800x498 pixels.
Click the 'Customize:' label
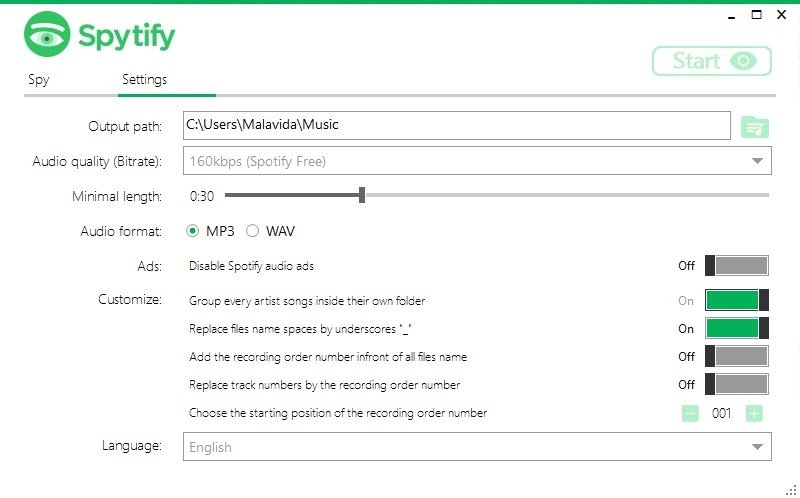point(130,300)
